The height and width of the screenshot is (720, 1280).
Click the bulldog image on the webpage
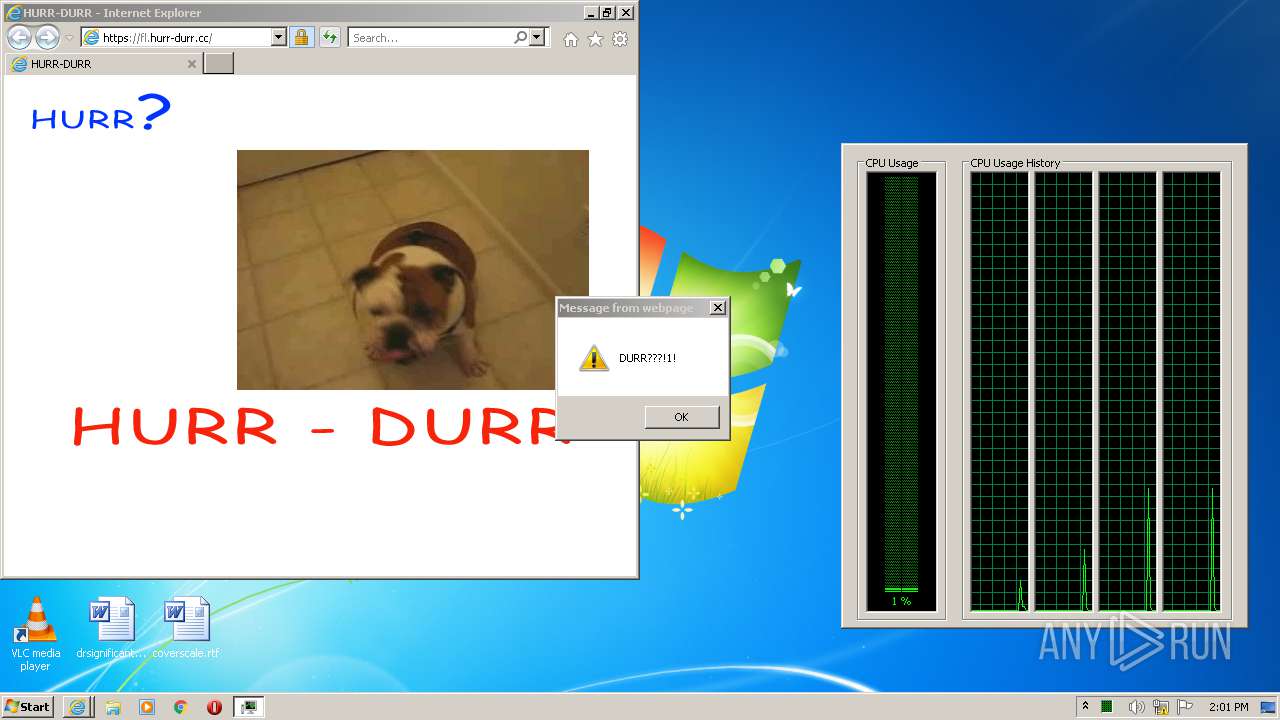coord(412,270)
